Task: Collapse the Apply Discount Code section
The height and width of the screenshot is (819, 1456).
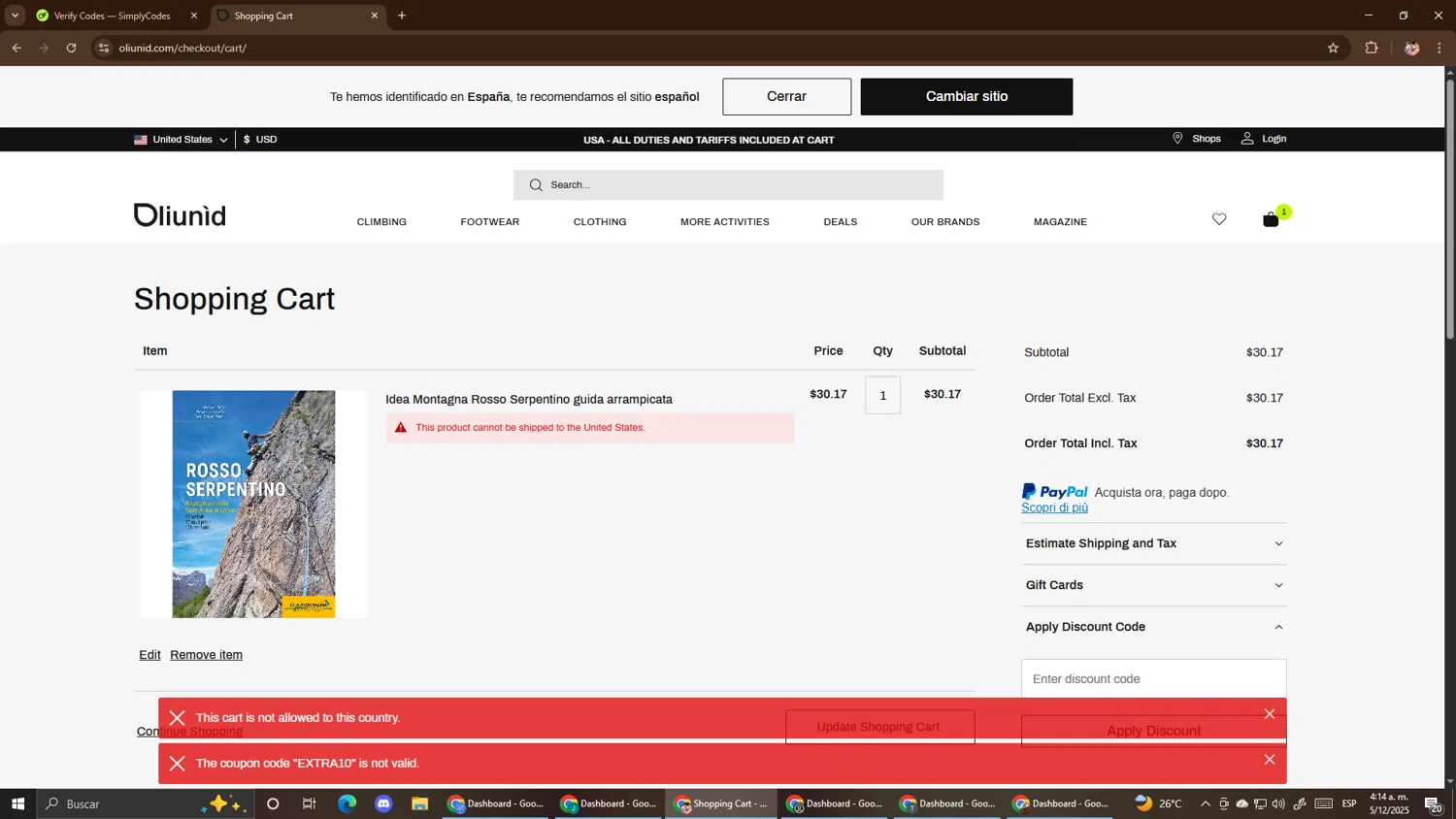Action: click(1153, 627)
